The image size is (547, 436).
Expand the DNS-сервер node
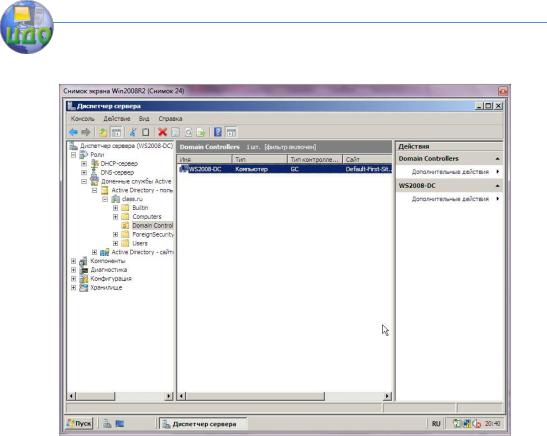[84, 172]
